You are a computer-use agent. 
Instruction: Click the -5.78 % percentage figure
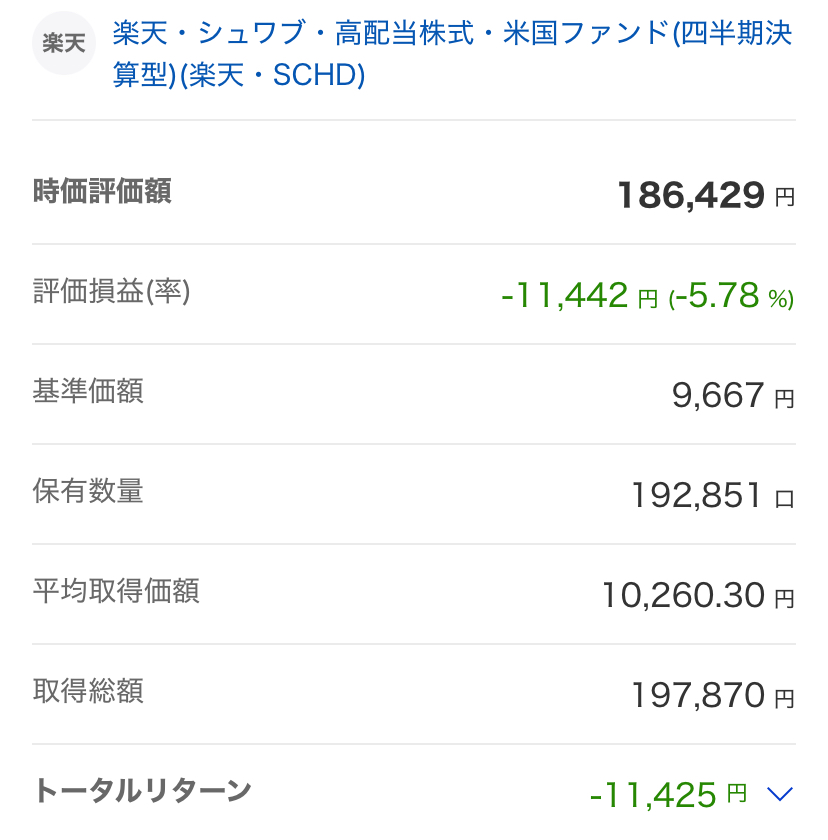[730, 295]
